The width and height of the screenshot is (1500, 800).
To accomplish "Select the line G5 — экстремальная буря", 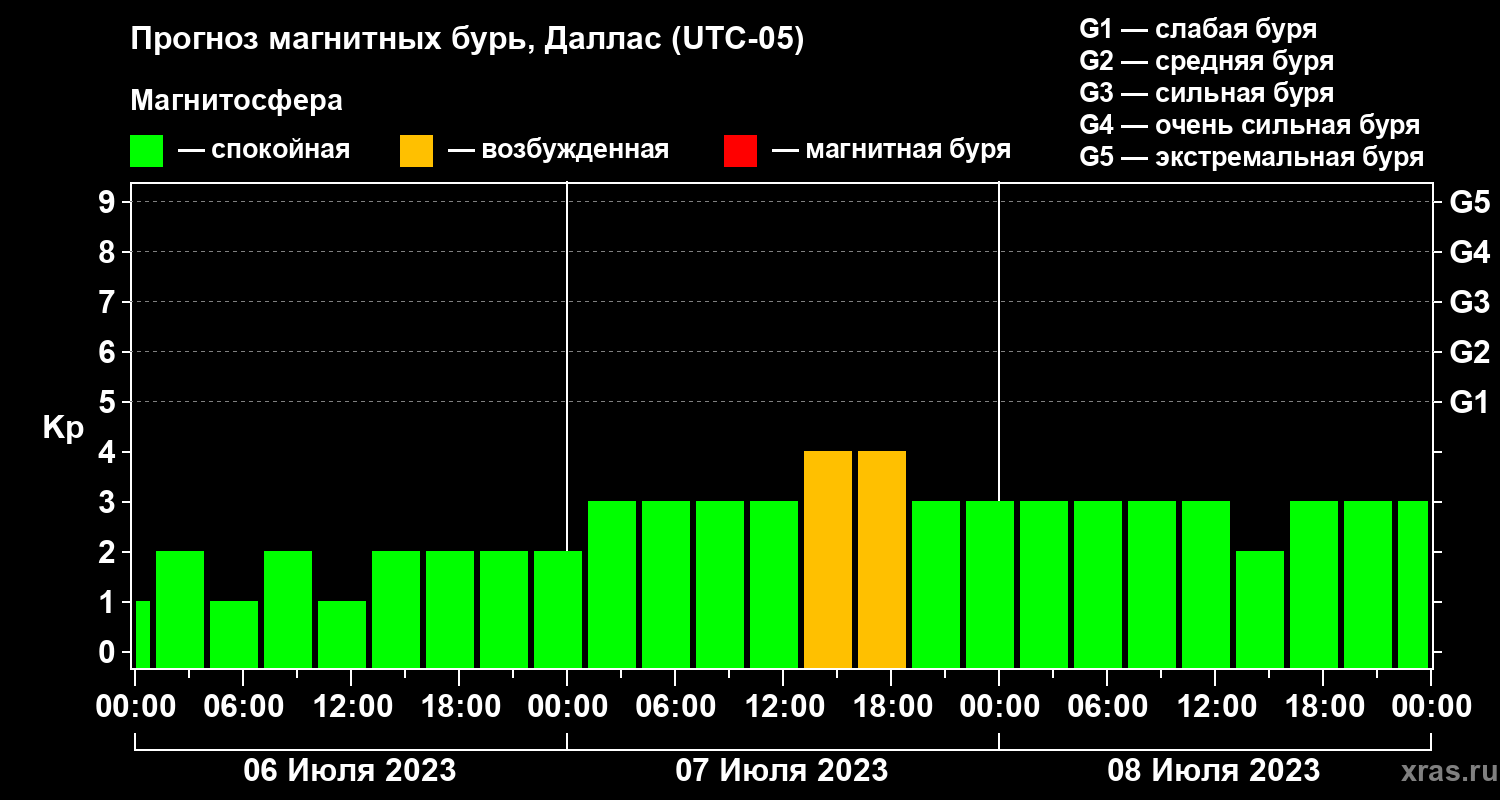I will pyautogui.click(x=1251, y=157).
